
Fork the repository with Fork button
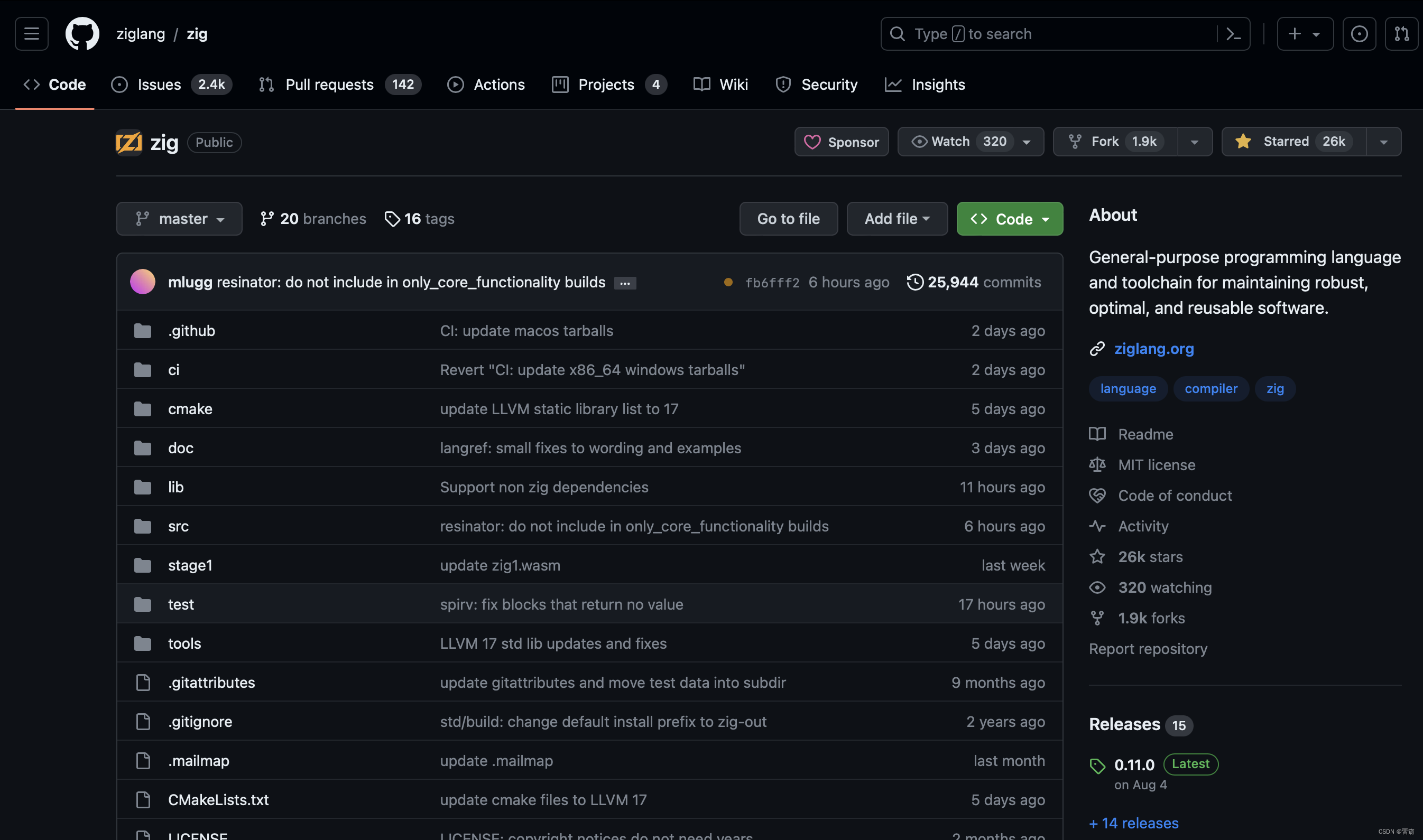1115,142
